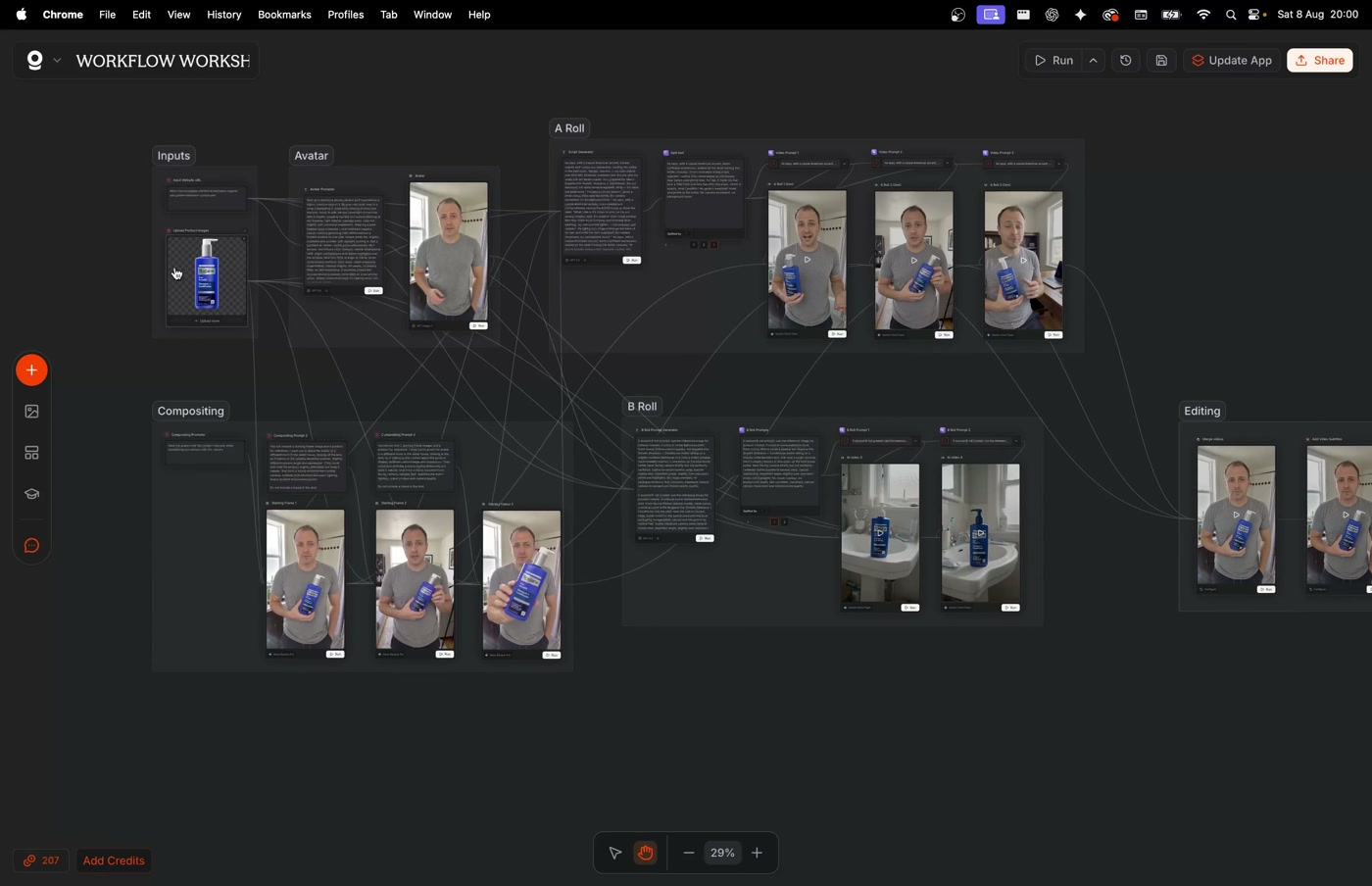Click the macOS Spotlight search icon
The width and height of the screenshot is (1372, 886).
tap(1230, 15)
